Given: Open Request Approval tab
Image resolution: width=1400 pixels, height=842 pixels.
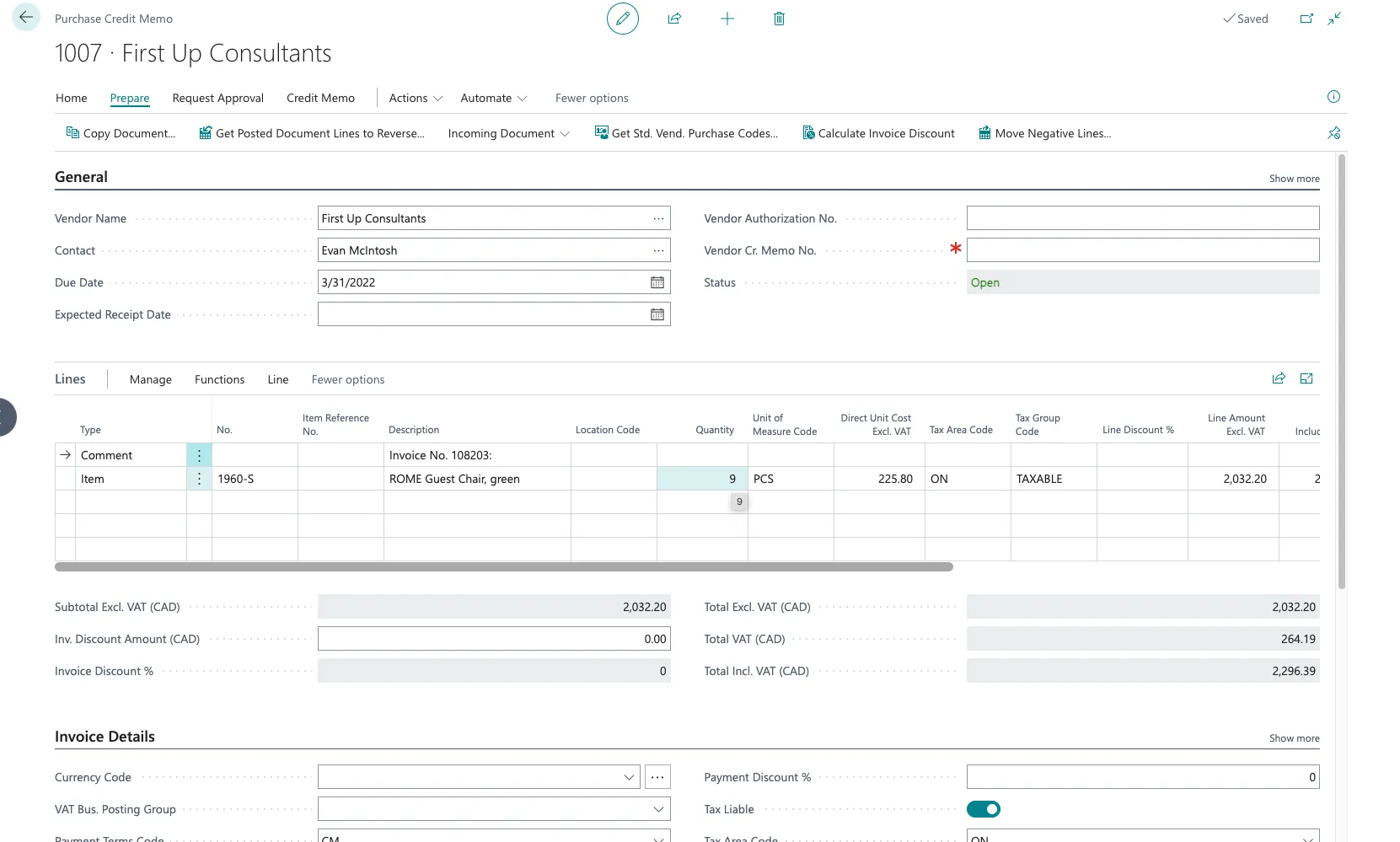Looking at the screenshot, I should (217, 98).
